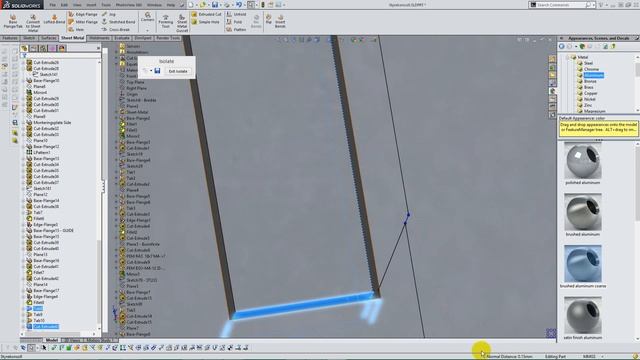Click the Save icon in title bar

[215, 5]
